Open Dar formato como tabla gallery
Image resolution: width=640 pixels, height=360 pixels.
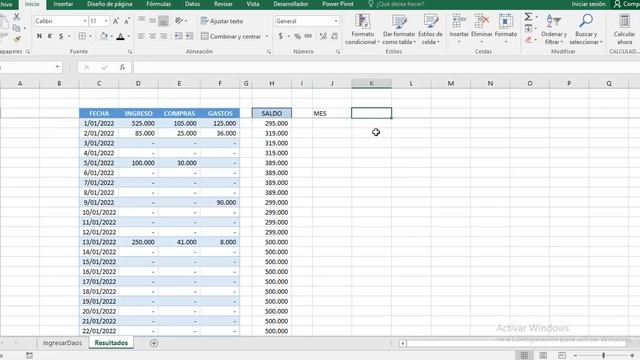(x=399, y=29)
